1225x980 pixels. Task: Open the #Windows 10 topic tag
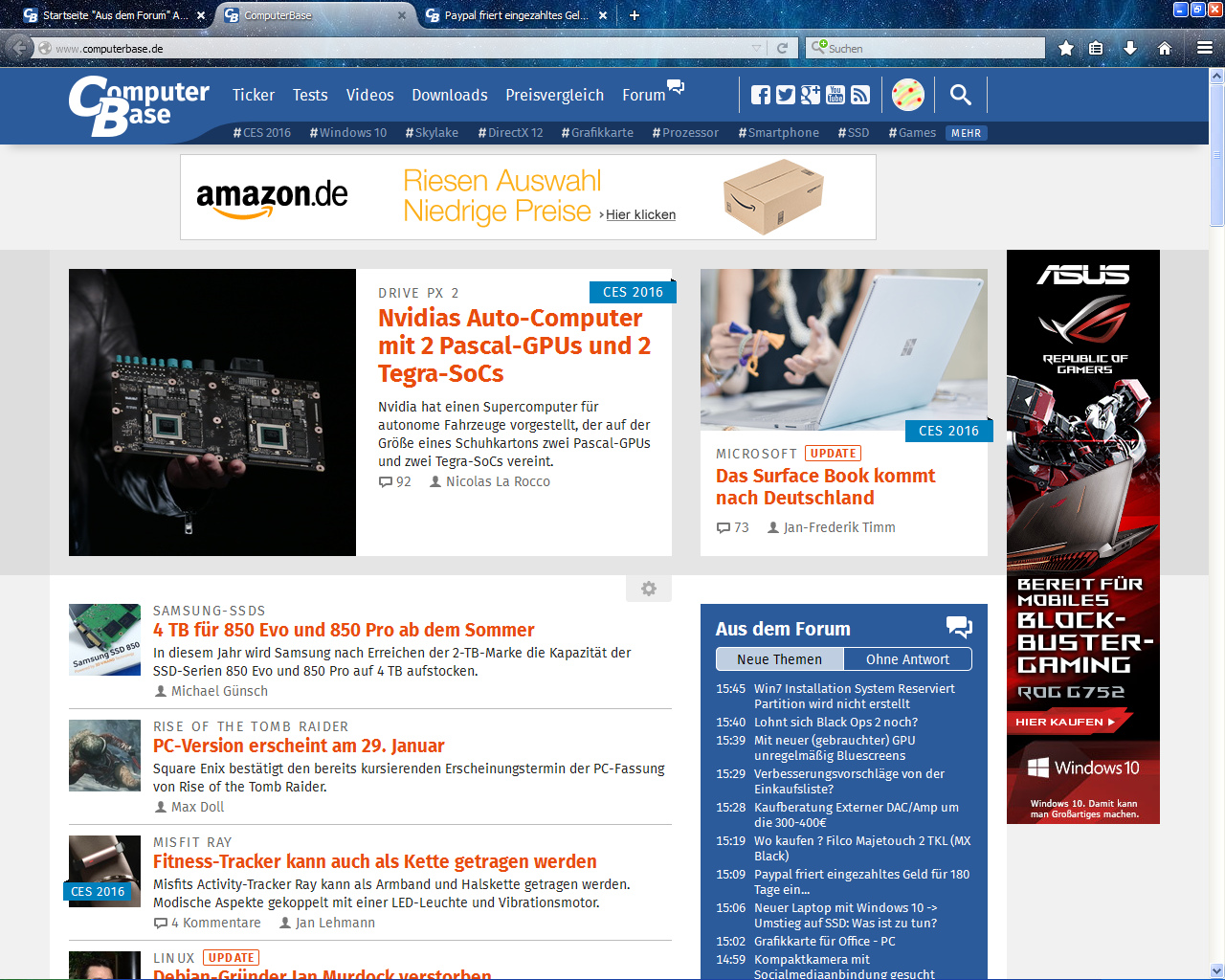click(348, 133)
